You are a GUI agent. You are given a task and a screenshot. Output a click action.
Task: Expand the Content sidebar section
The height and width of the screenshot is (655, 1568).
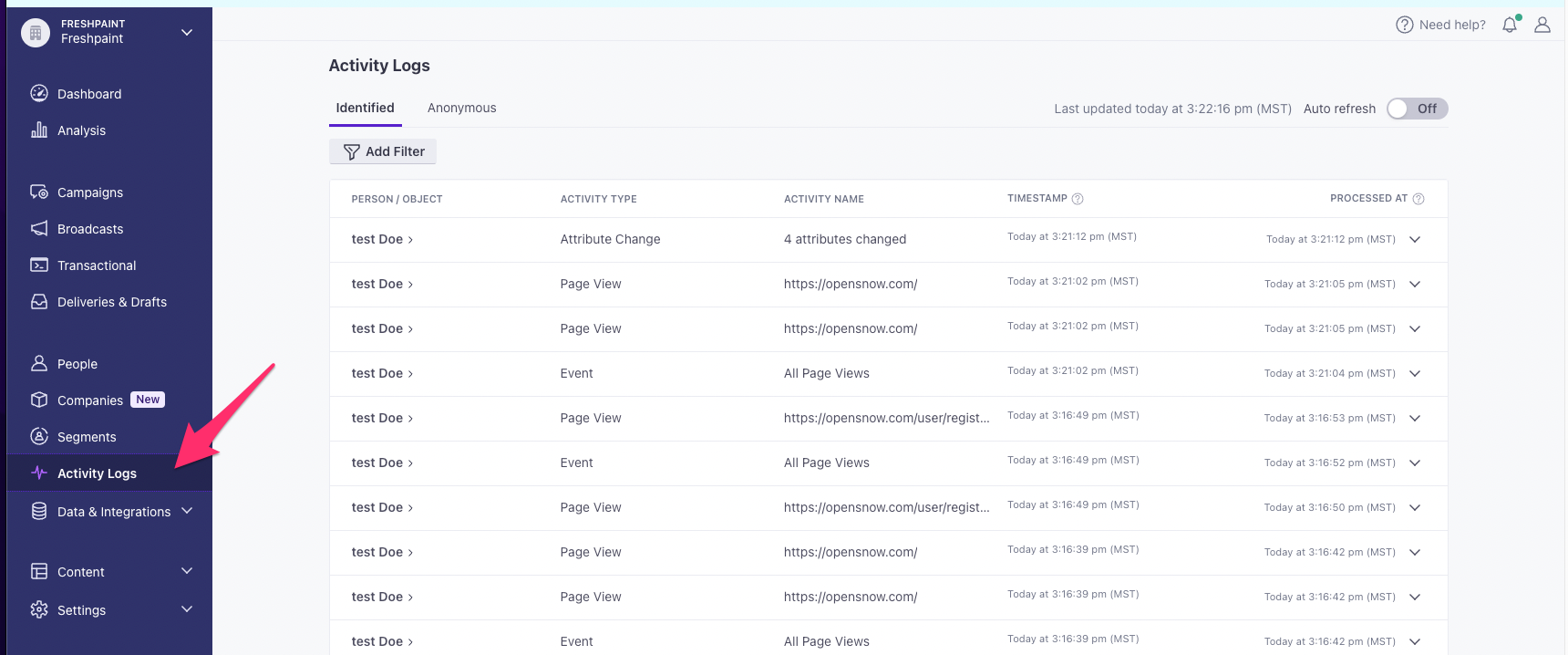187,571
